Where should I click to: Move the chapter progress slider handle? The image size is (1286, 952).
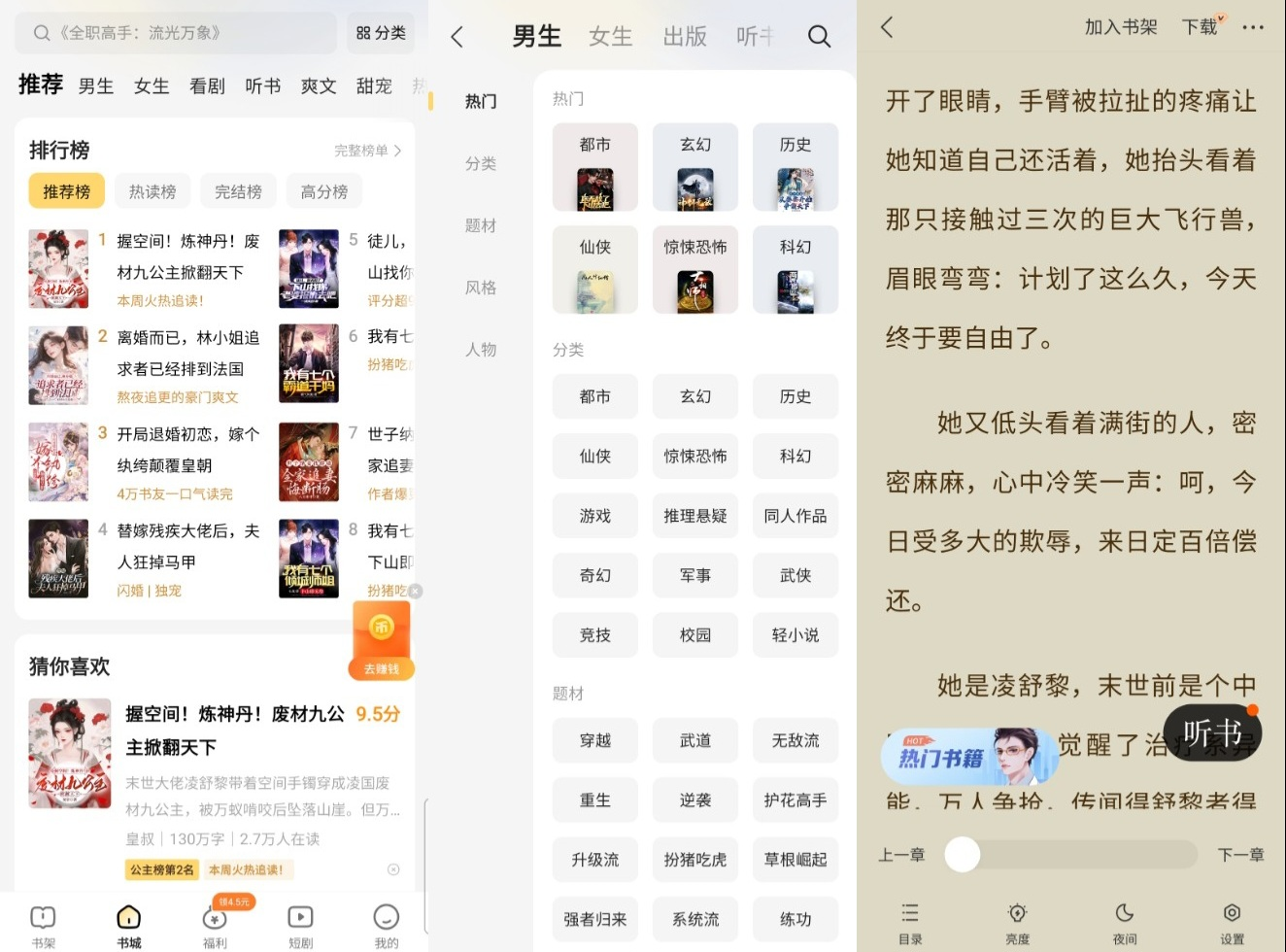963,855
